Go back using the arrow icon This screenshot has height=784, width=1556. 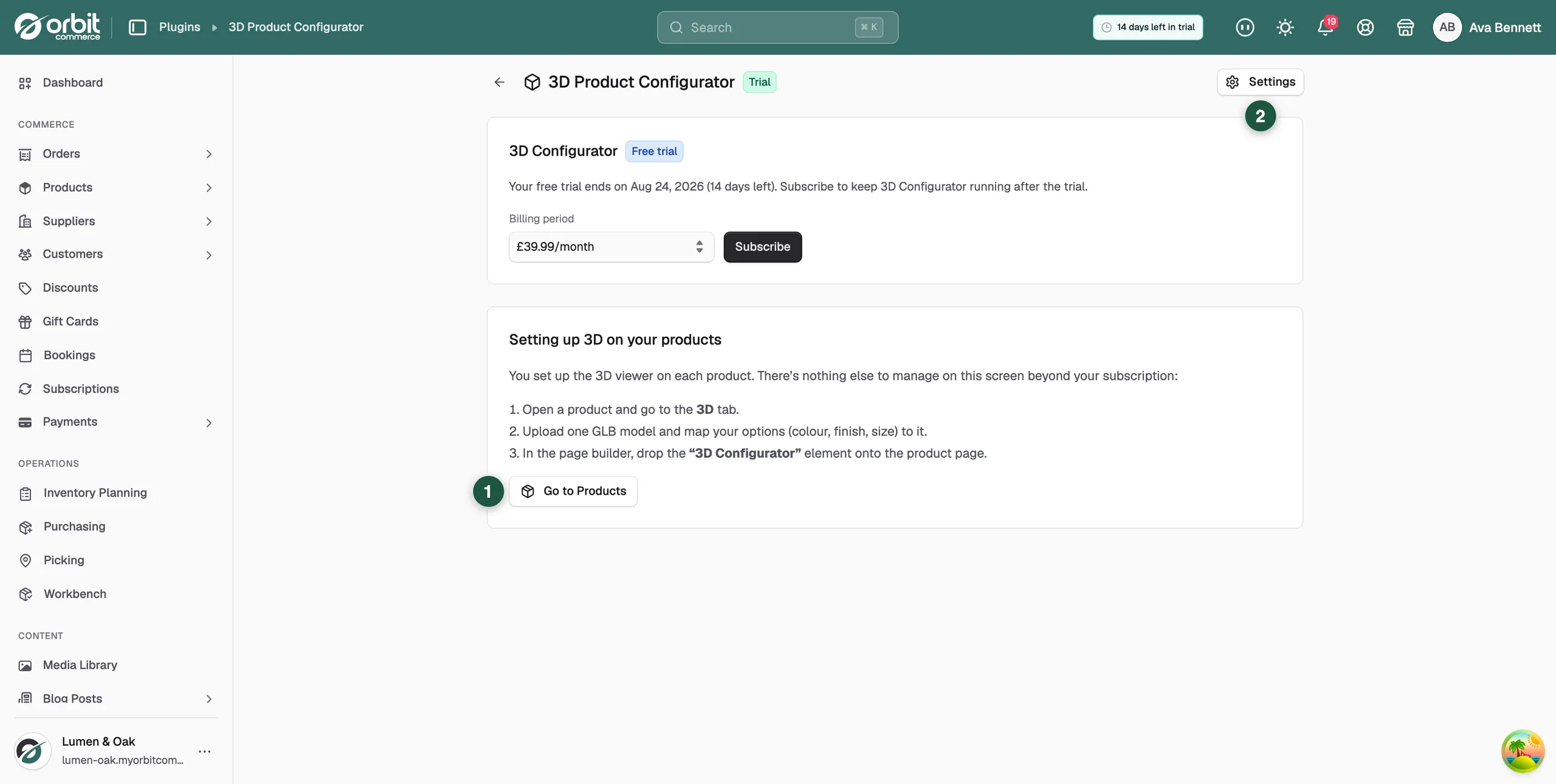pyautogui.click(x=500, y=82)
